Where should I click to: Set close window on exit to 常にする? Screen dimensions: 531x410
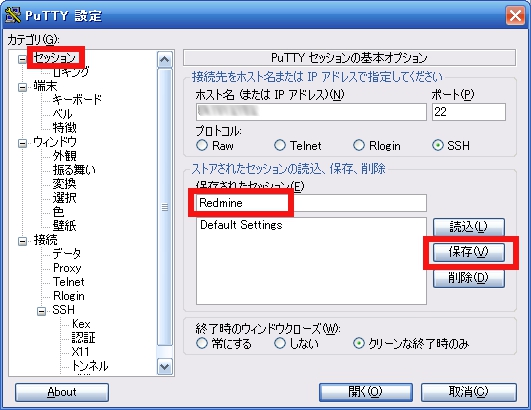click(x=202, y=344)
